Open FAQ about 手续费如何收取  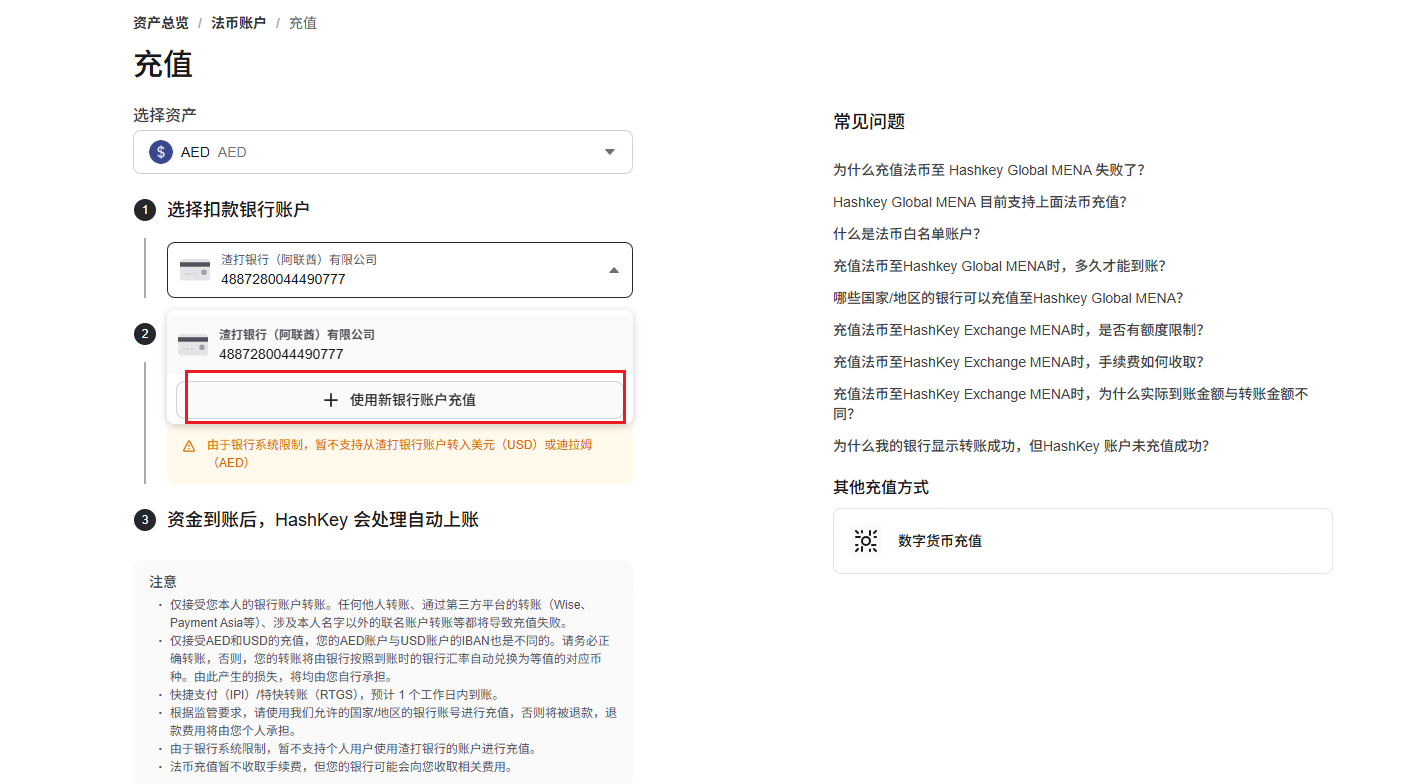tap(1018, 362)
